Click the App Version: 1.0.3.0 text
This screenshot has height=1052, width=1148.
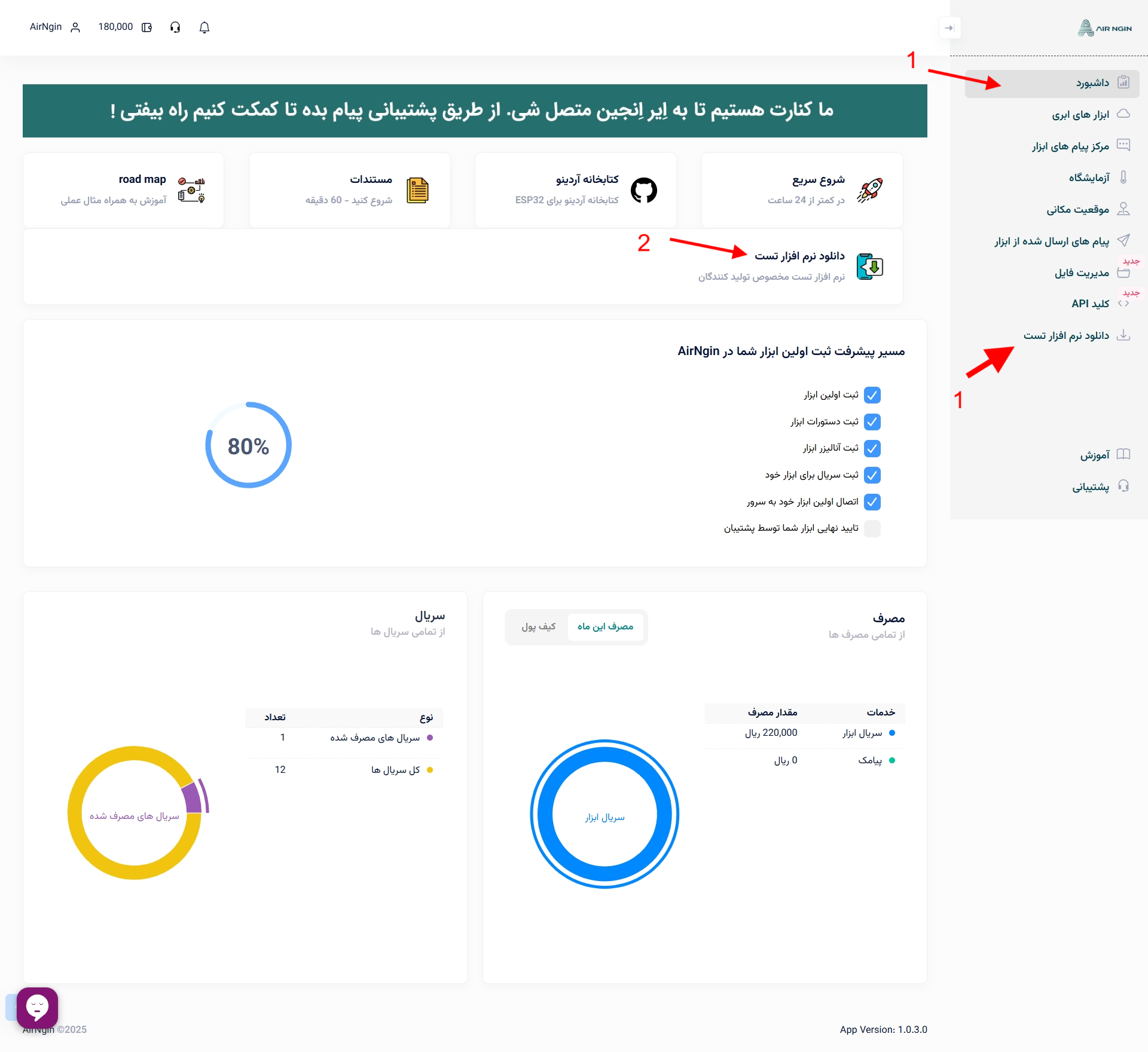tap(883, 1030)
